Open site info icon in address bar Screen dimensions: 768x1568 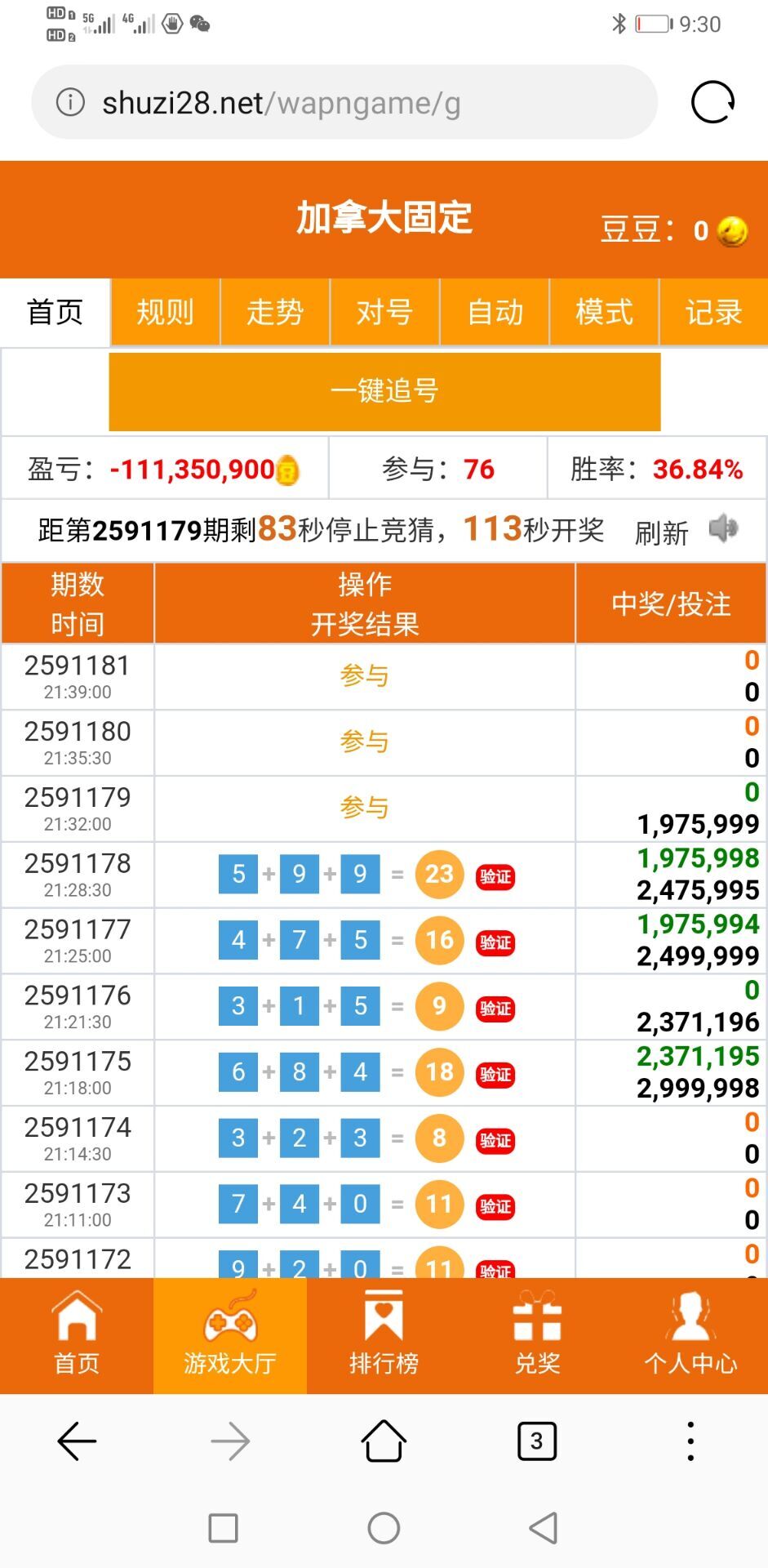click(x=70, y=103)
